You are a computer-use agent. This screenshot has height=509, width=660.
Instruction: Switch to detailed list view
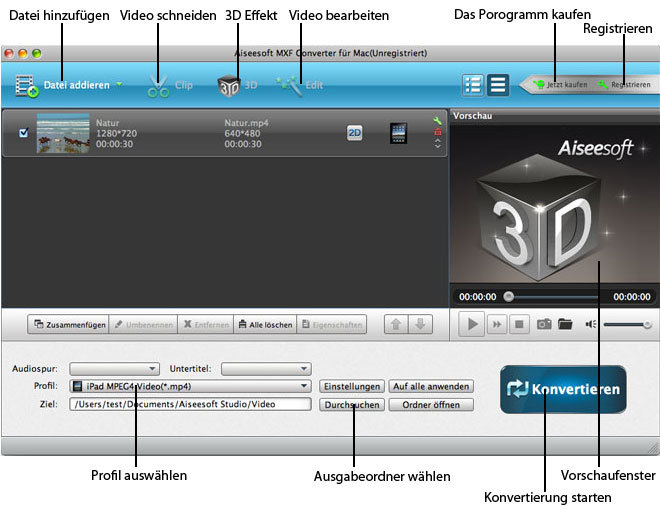473,85
